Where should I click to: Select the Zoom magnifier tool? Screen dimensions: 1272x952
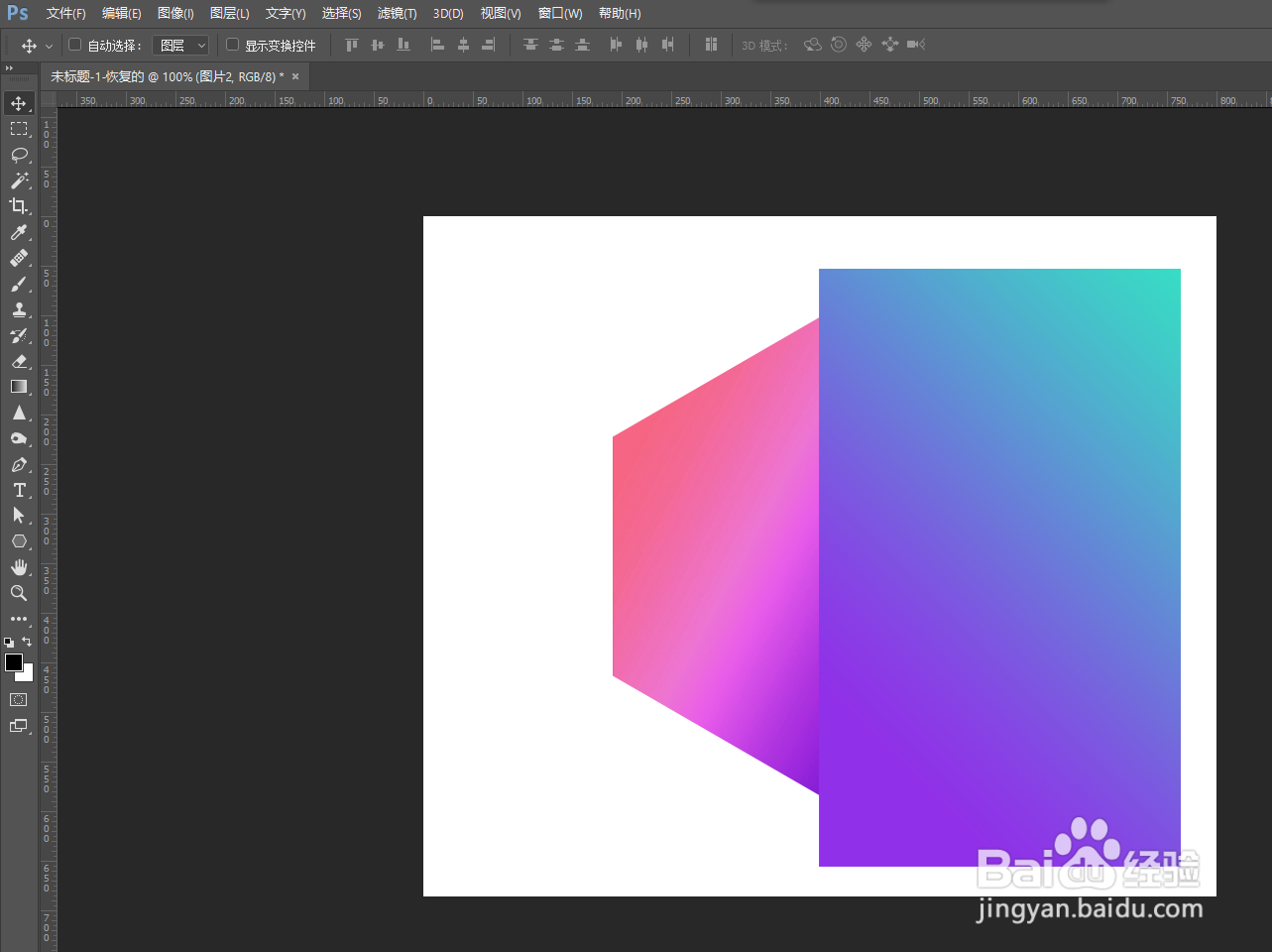19,593
